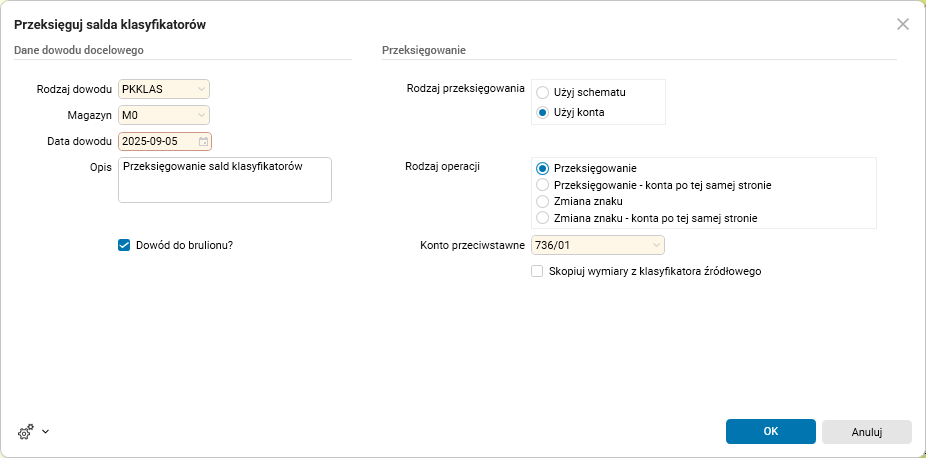Open the calendar picker for Data dowodu
Screen dimensions: 926x458
[x=203, y=142]
